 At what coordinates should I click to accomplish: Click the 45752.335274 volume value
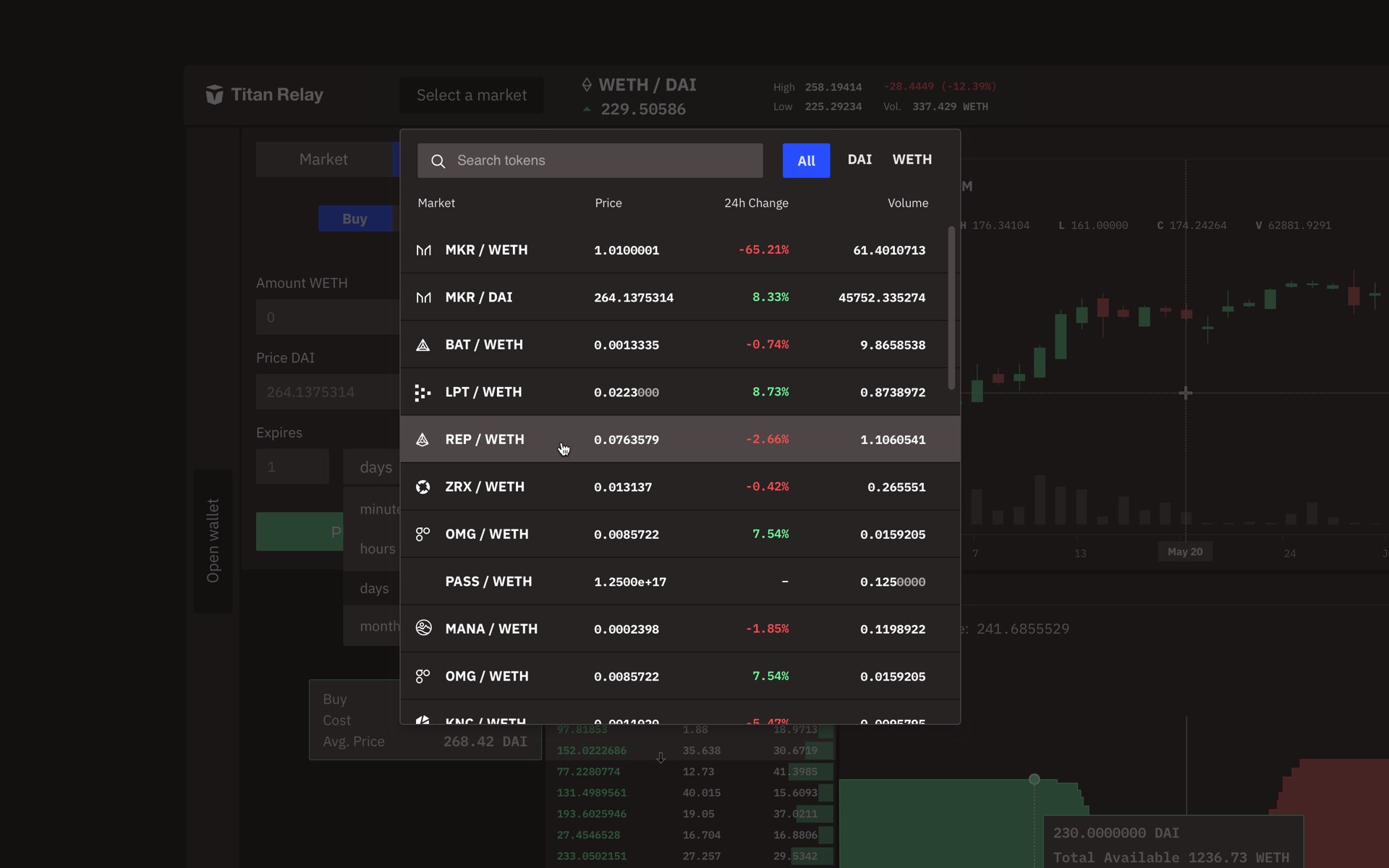coord(882,298)
